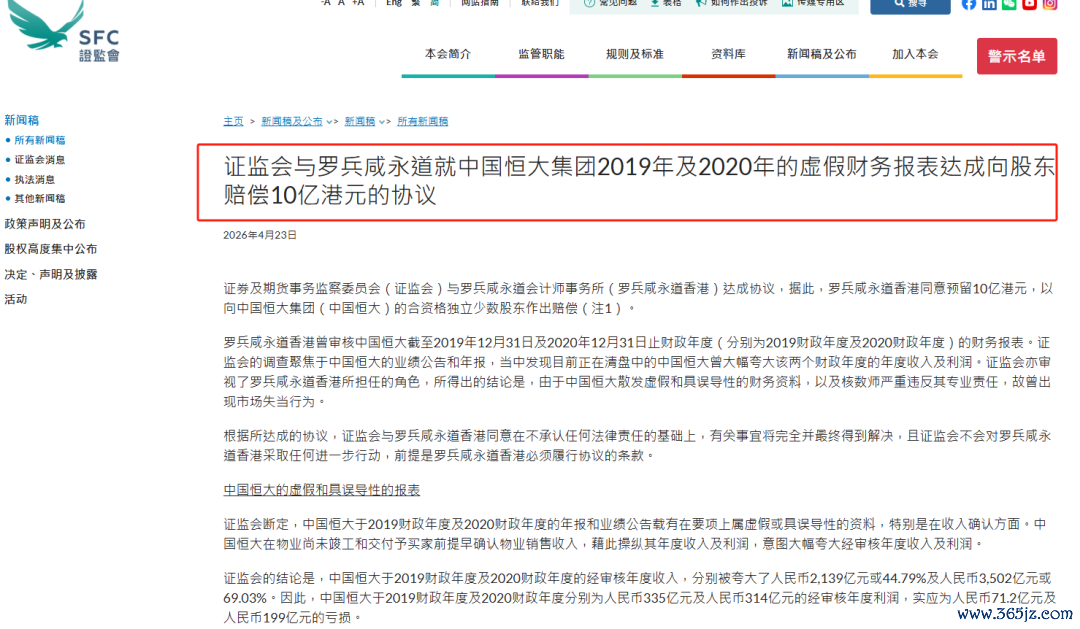
Task: Open the WeChat social icon
Action: click(1009, 4)
